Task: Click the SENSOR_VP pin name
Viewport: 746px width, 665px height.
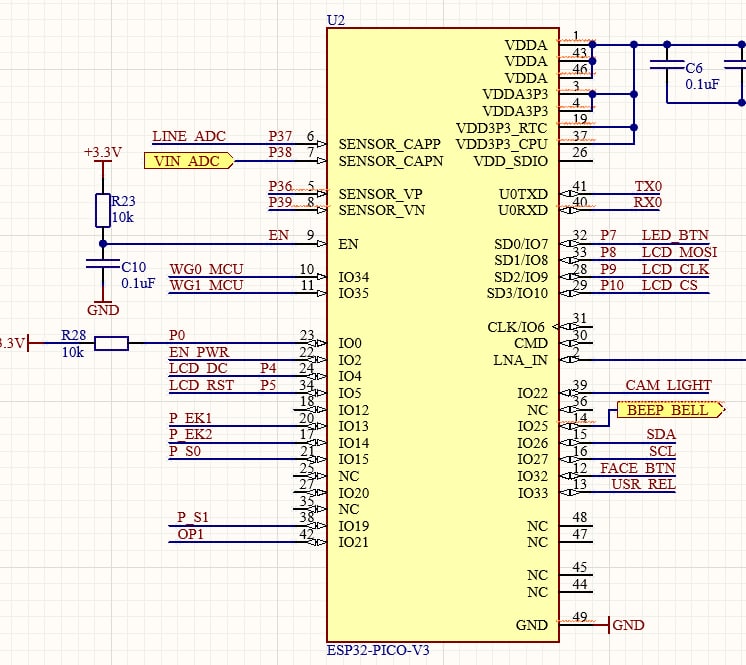Action: point(380,194)
